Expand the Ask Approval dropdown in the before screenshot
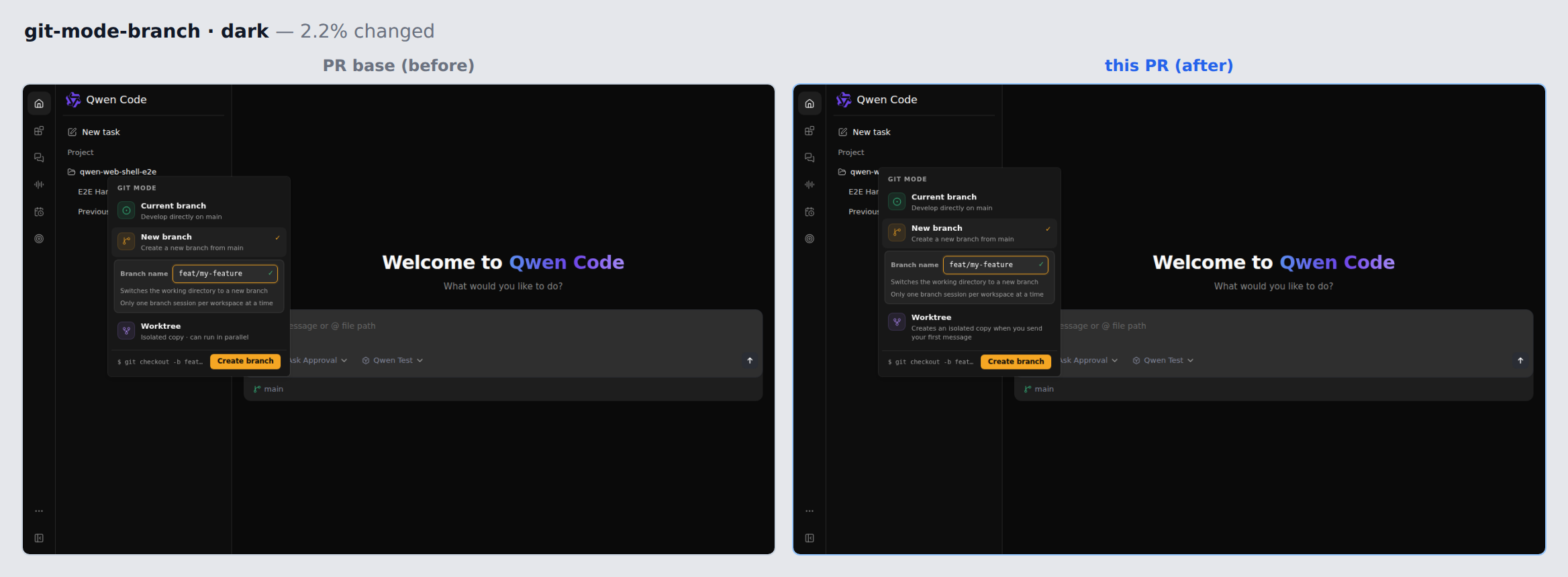The width and height of the screenshot is (1568, 577). coord(317,360)
